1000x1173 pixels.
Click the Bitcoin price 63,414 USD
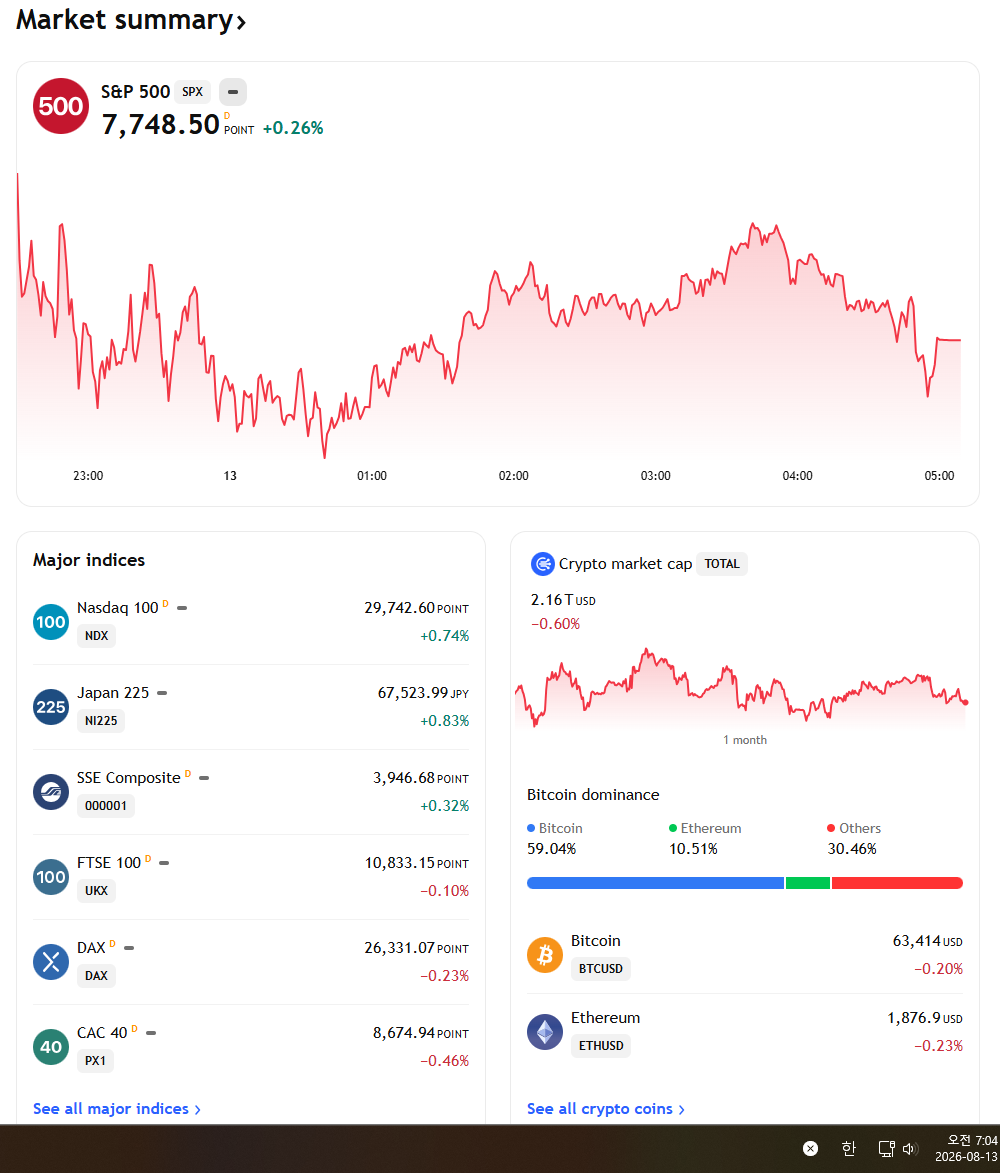coord(927,941)
